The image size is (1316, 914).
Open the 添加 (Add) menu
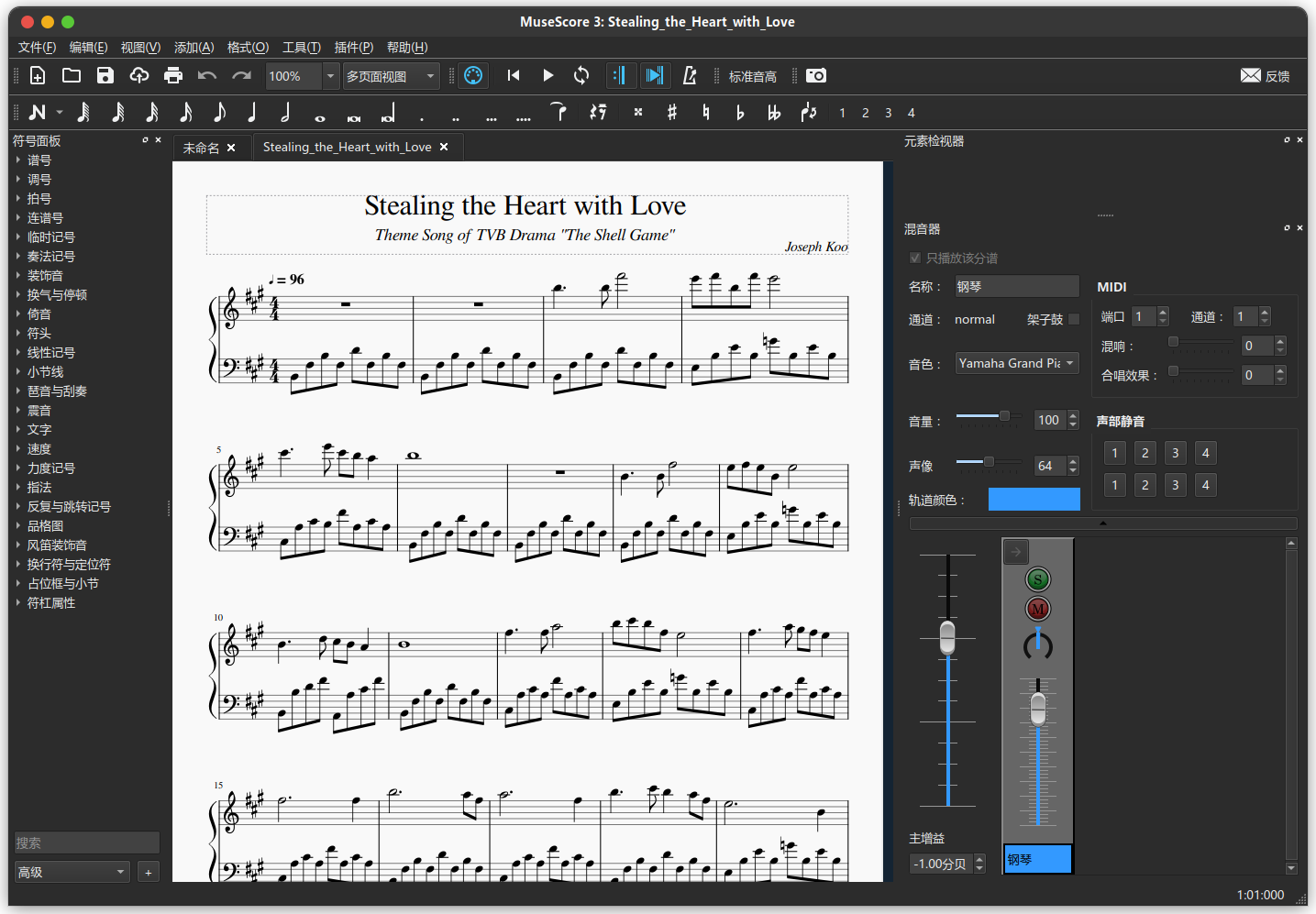click(194, 48)
